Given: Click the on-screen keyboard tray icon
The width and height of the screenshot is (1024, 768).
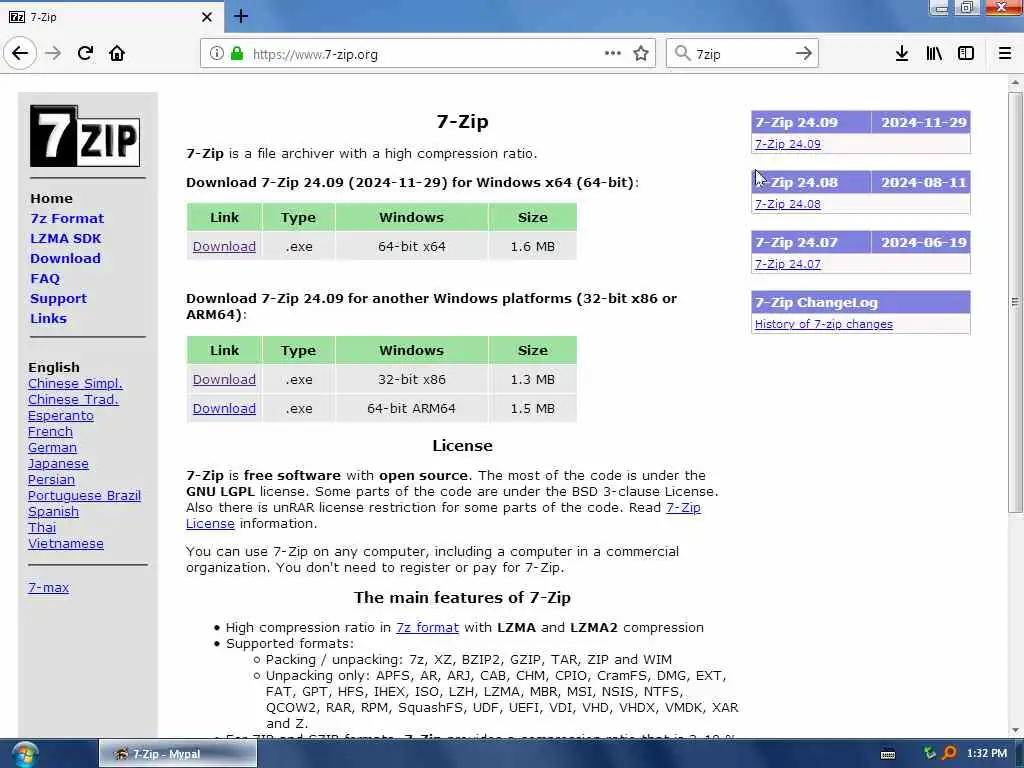Looking at the screenshot, I should click(x=888, y=754).
